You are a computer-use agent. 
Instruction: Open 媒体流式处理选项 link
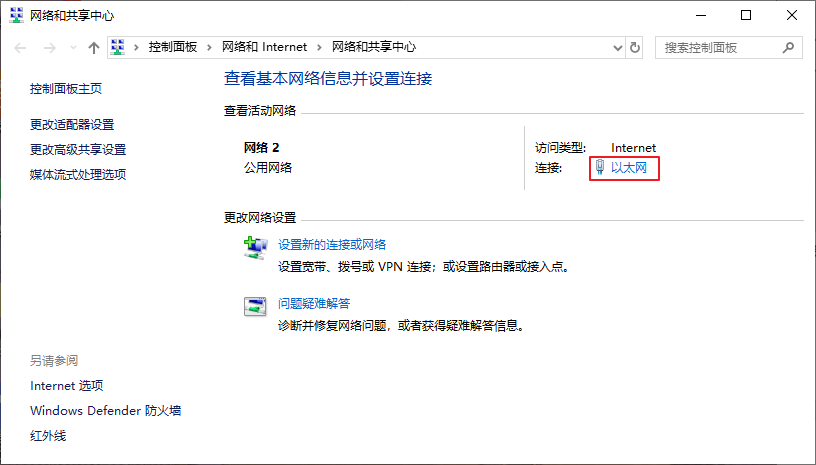coord(78,175)
